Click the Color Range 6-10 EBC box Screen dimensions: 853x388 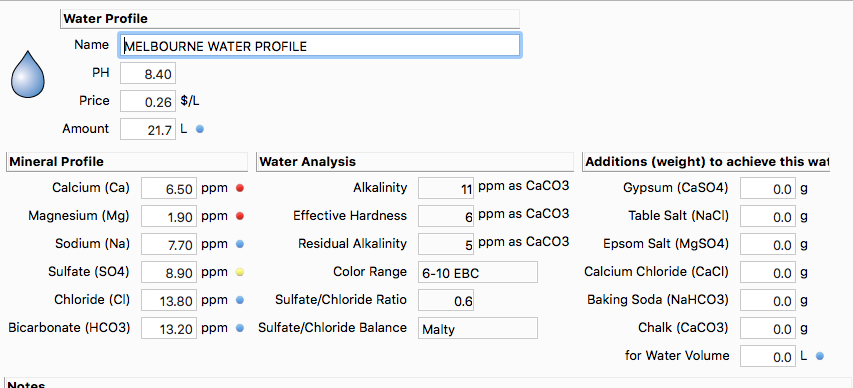pos(478,272)
